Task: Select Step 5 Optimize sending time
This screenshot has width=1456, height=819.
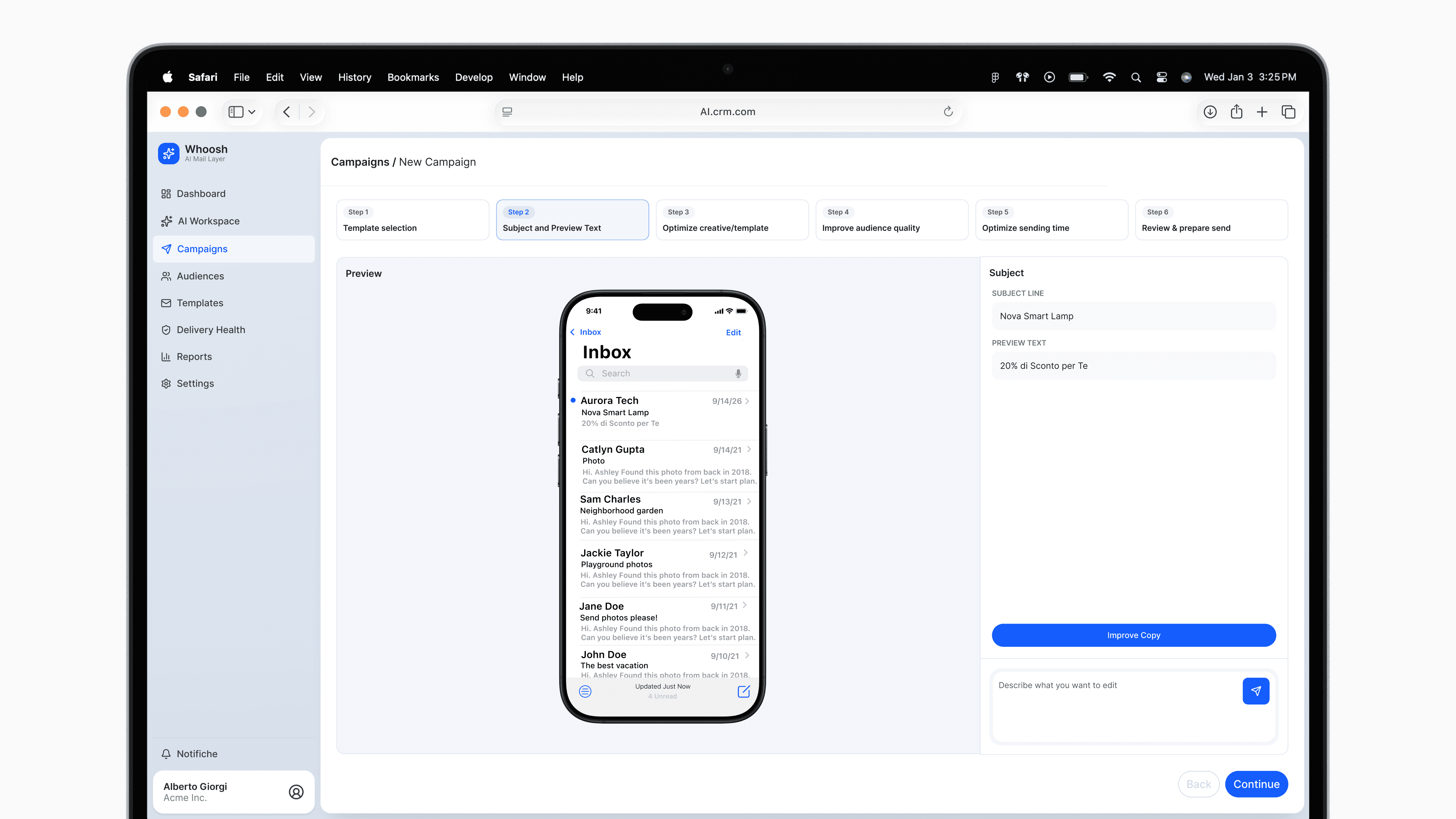Action: [x=1051, y=220]
